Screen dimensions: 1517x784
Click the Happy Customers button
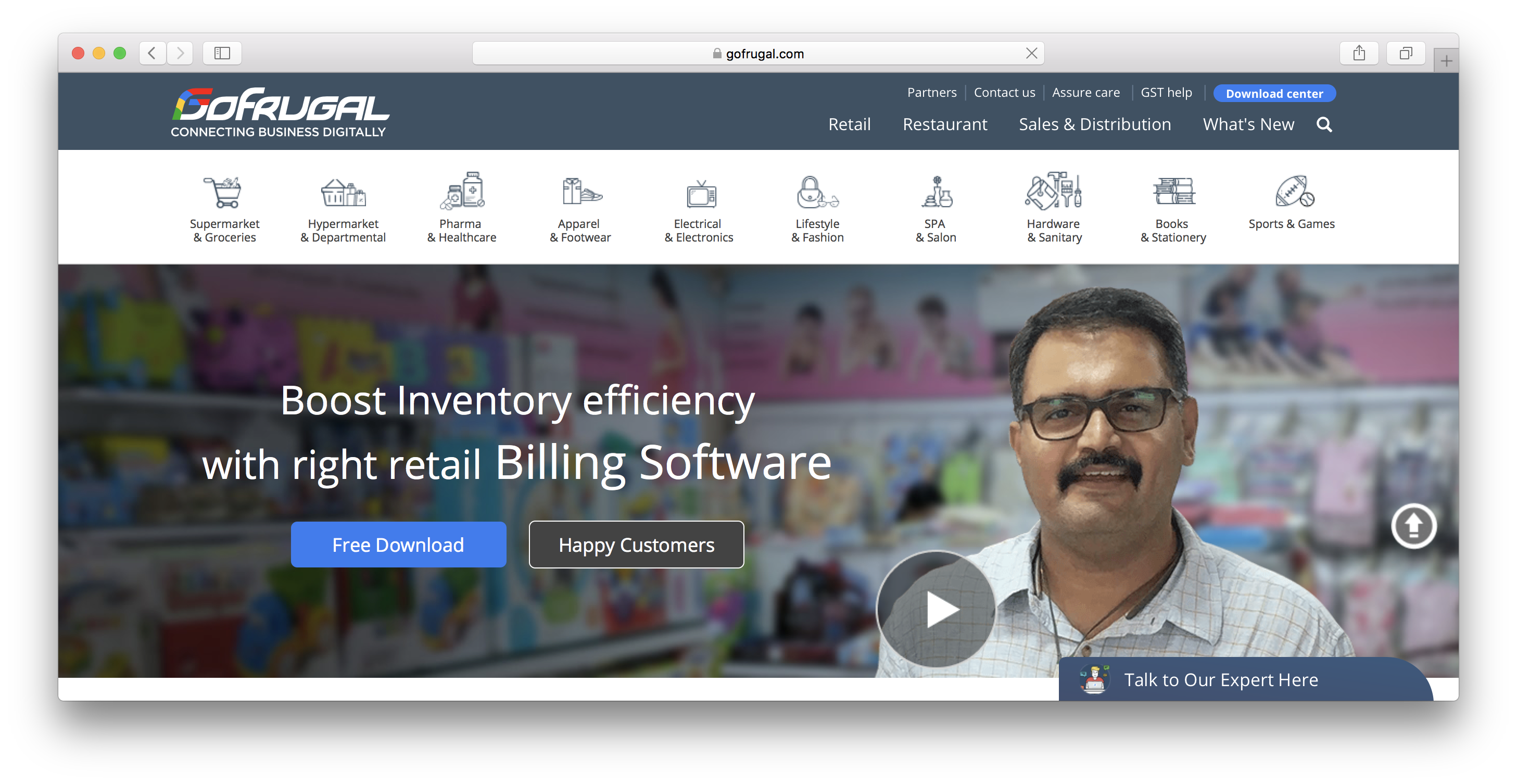(x=636, y=544)
